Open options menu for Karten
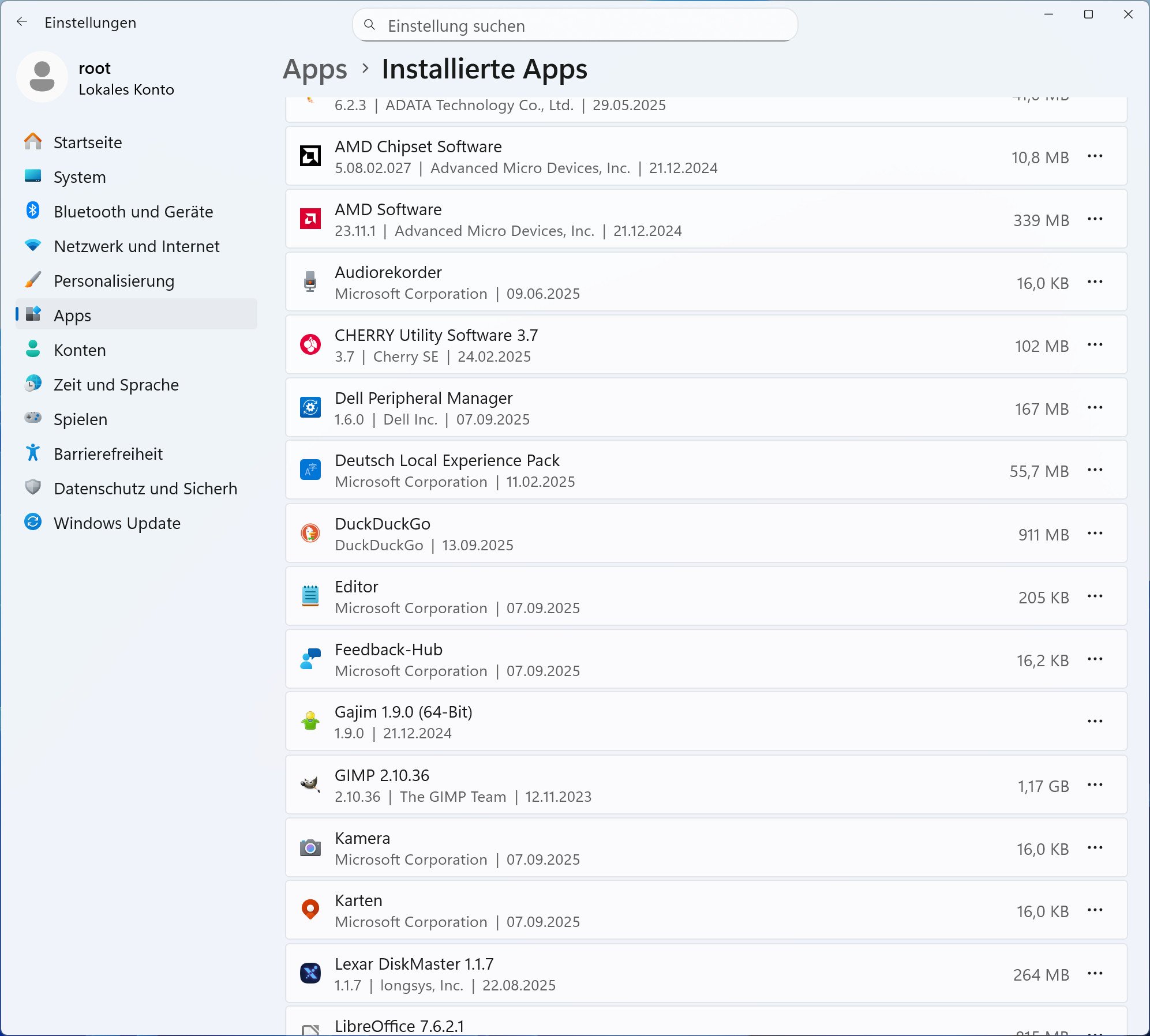Viewport: 1150px width, 1036px height. 1095,910
